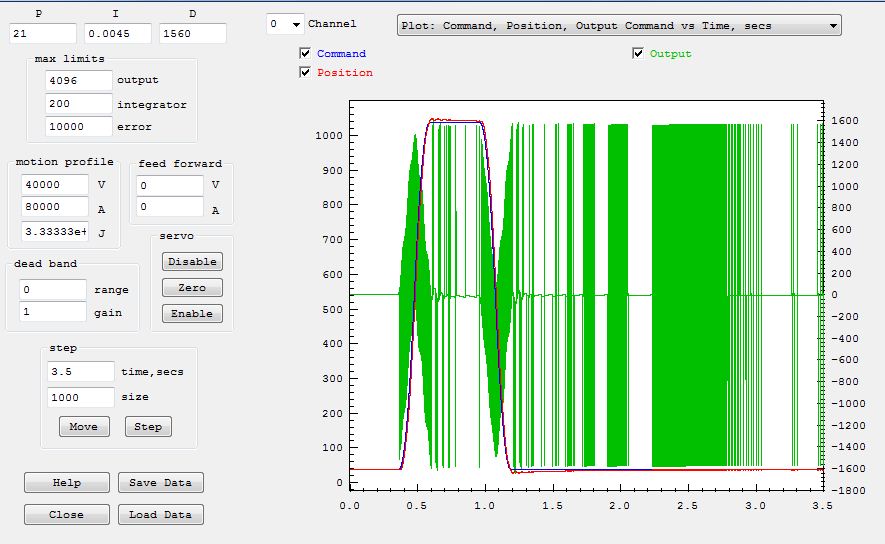Click the servo Disable button

pos(192,261)
